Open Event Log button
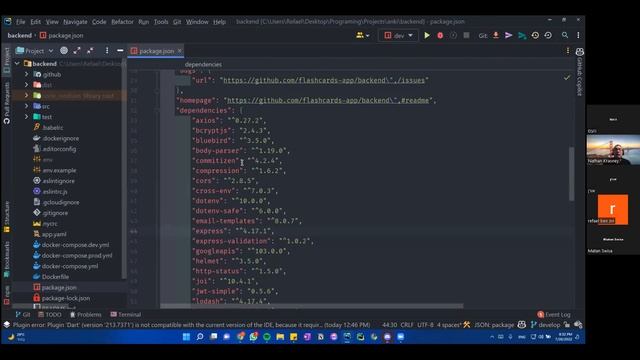 tap(554, 315)
